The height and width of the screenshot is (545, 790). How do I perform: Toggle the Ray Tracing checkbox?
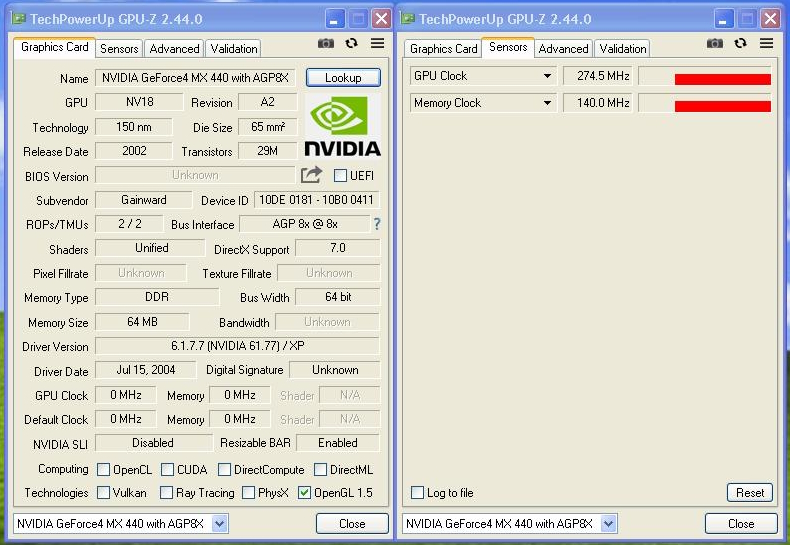coord(166,492)
